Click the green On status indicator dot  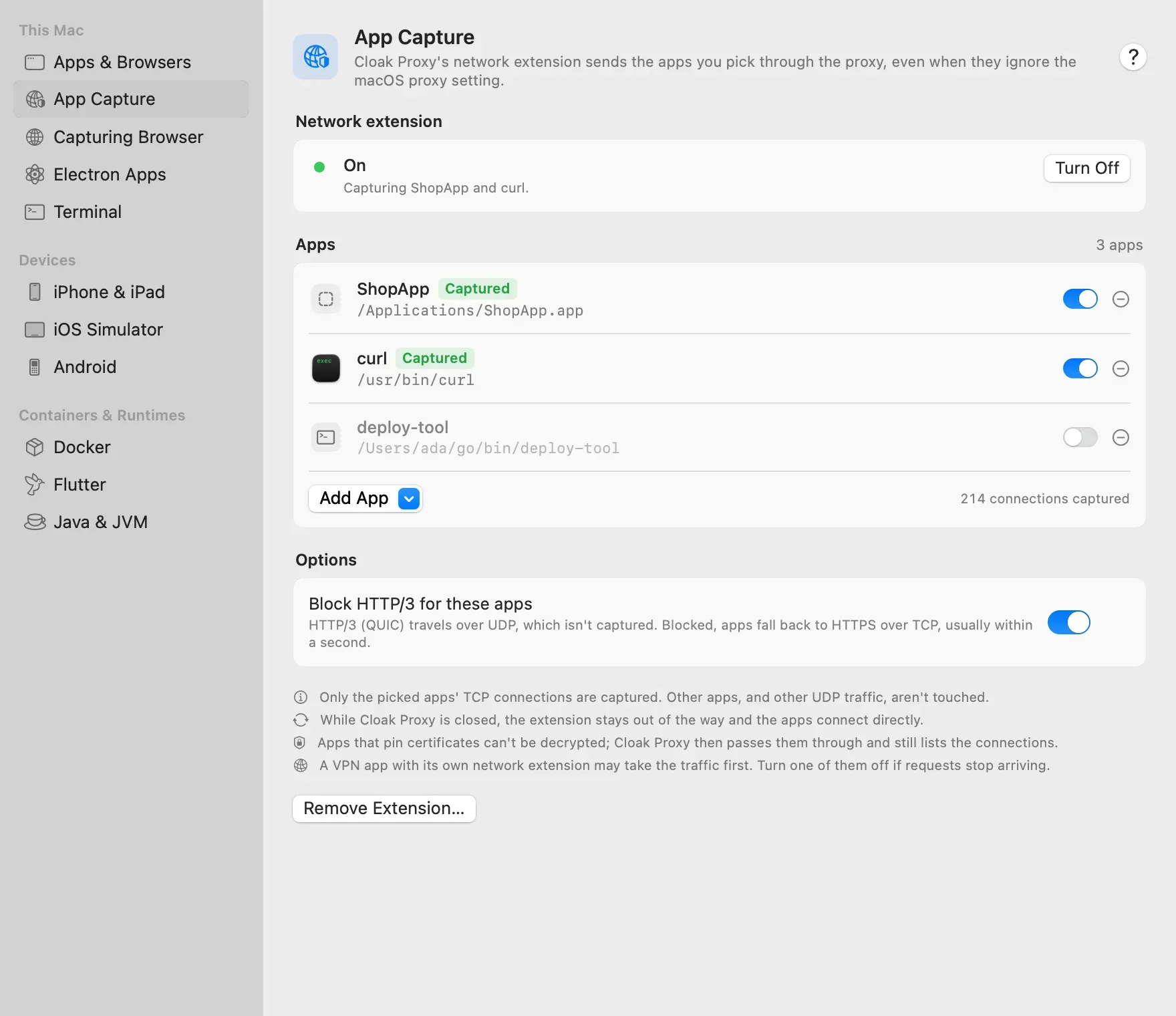(319, 167)
